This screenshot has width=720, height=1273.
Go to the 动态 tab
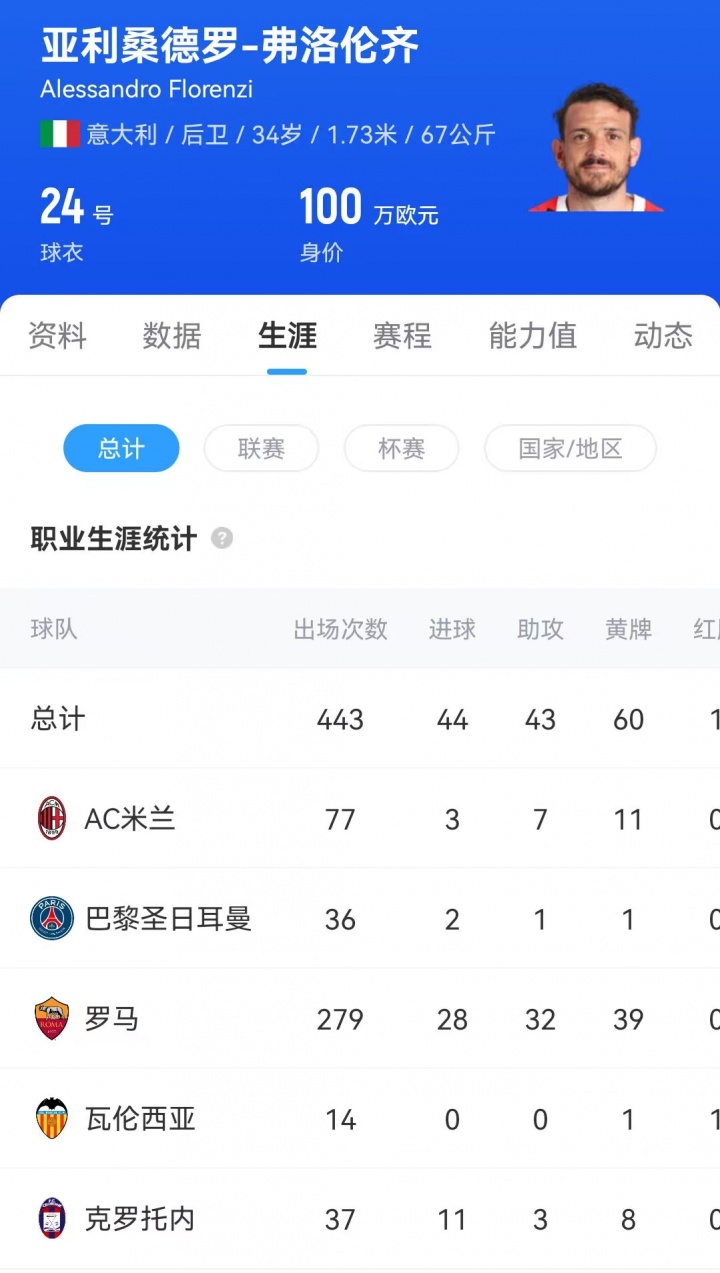pyautogui.click(x=662, y=336)
